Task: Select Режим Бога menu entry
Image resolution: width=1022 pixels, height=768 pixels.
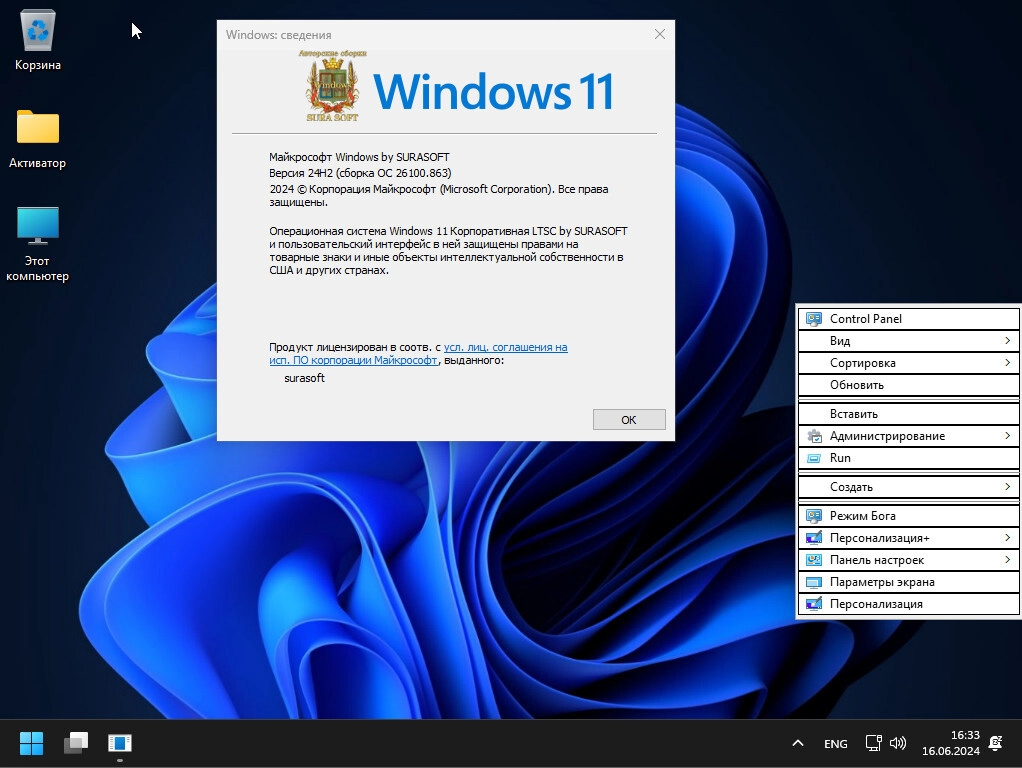Action: click(862, 516)
